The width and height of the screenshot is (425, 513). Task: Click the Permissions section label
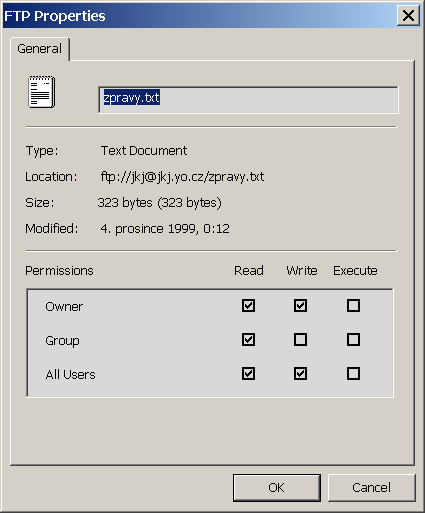click(x=59, y=271)
